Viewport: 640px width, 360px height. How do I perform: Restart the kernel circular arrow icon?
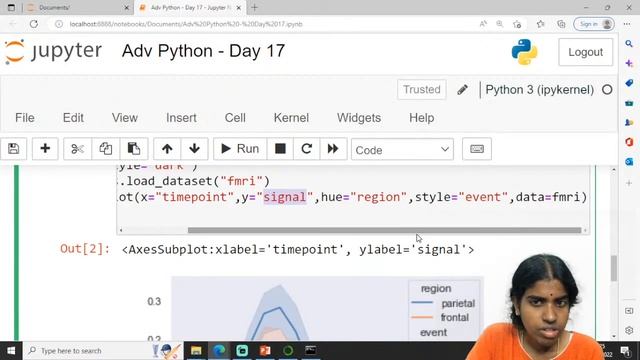(307, 149)
